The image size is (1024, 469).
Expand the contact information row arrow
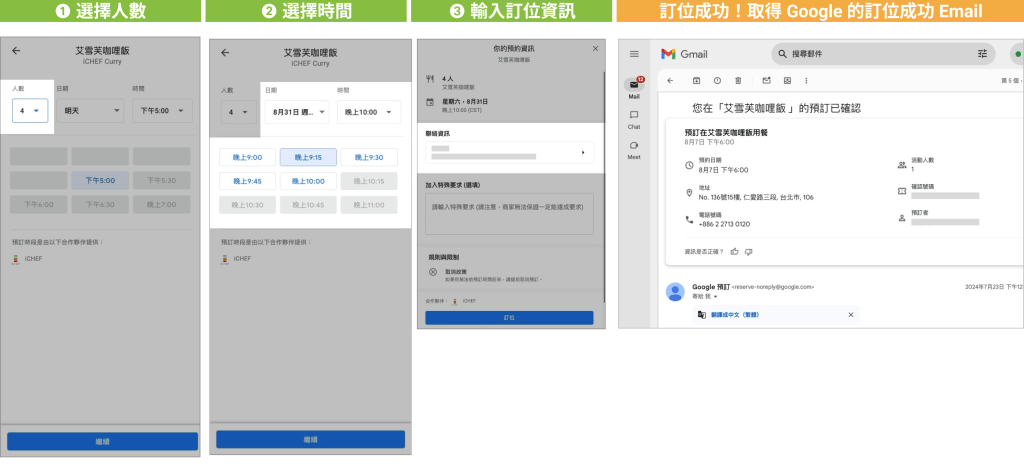pyautogui.click(x=583, y=152)
